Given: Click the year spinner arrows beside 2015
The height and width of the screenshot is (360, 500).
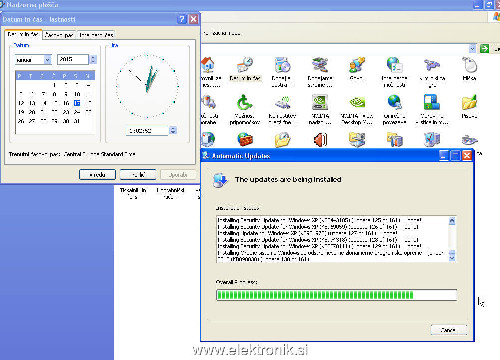Looking at the screenshot, I should pos(93,59).
